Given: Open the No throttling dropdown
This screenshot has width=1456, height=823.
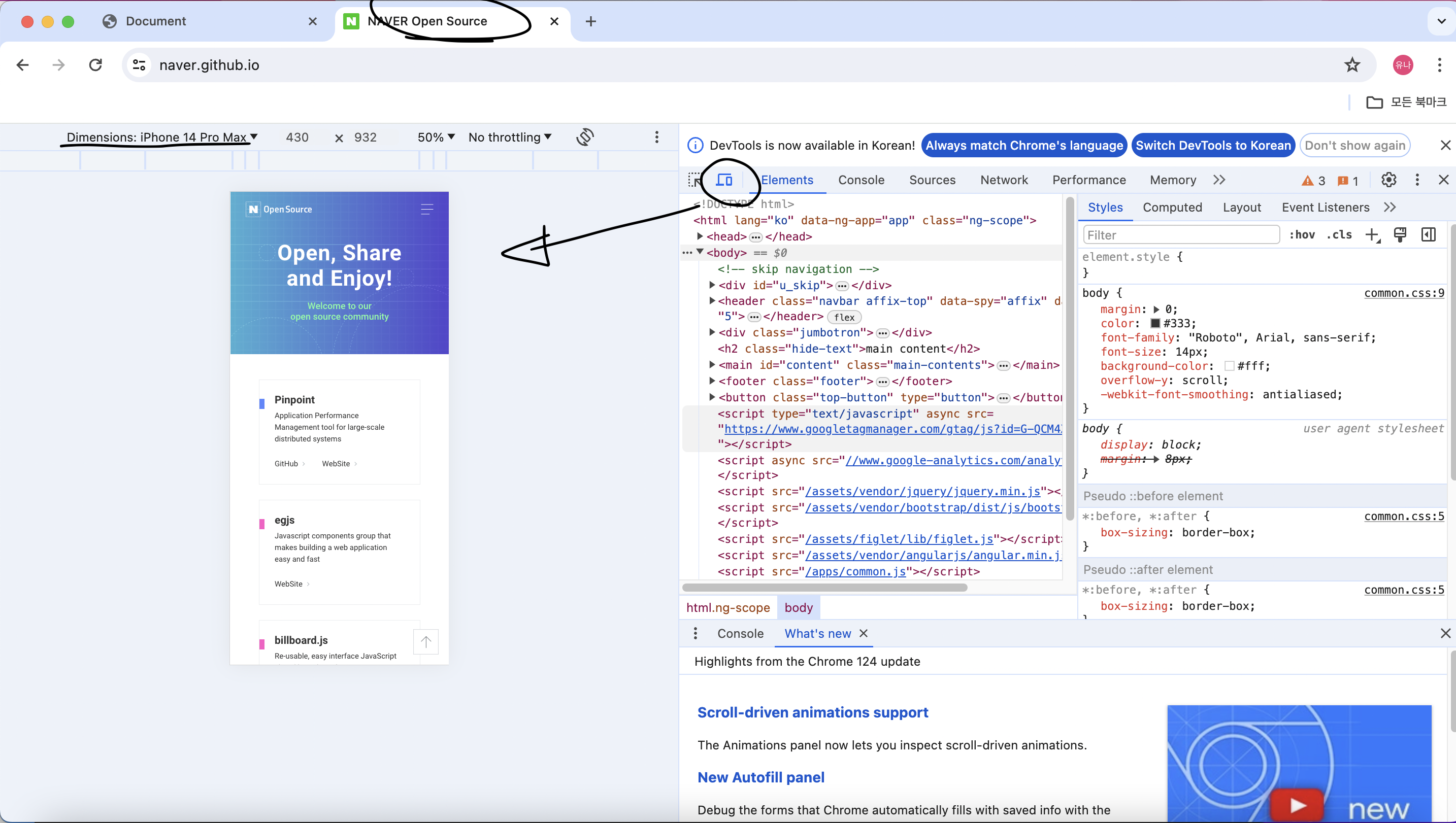Looking at the screenshot, I should tap(510, 137).
